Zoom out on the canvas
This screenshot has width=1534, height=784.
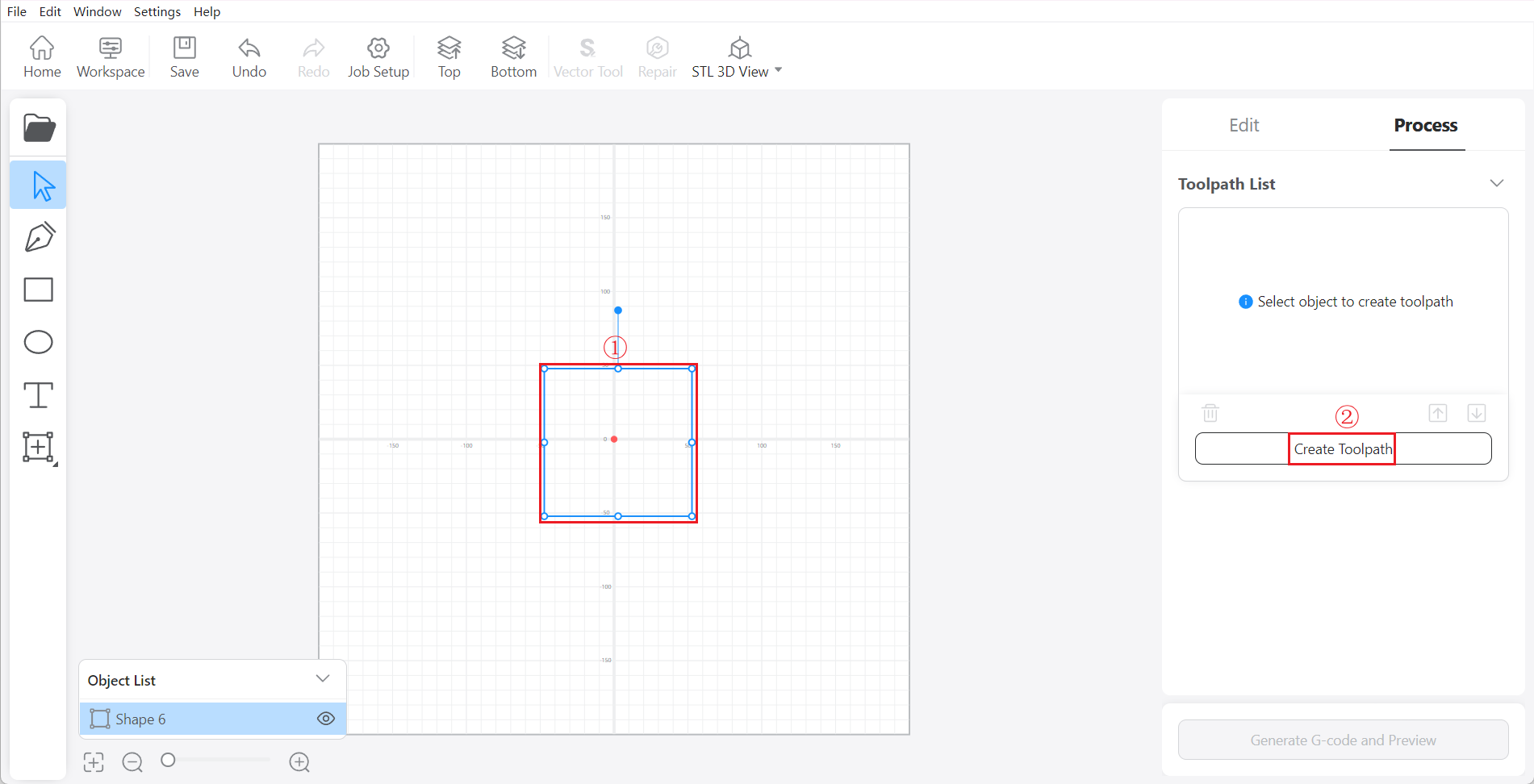(132, 762)
